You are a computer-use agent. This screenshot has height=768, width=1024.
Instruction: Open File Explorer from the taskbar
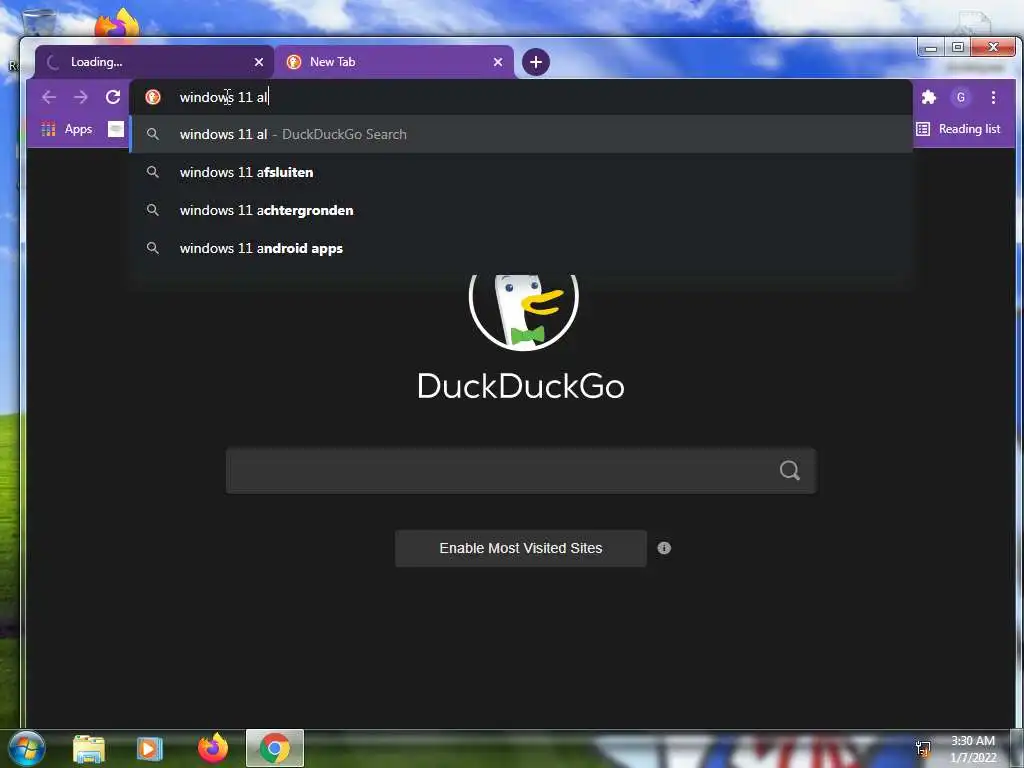coord(89,748)
